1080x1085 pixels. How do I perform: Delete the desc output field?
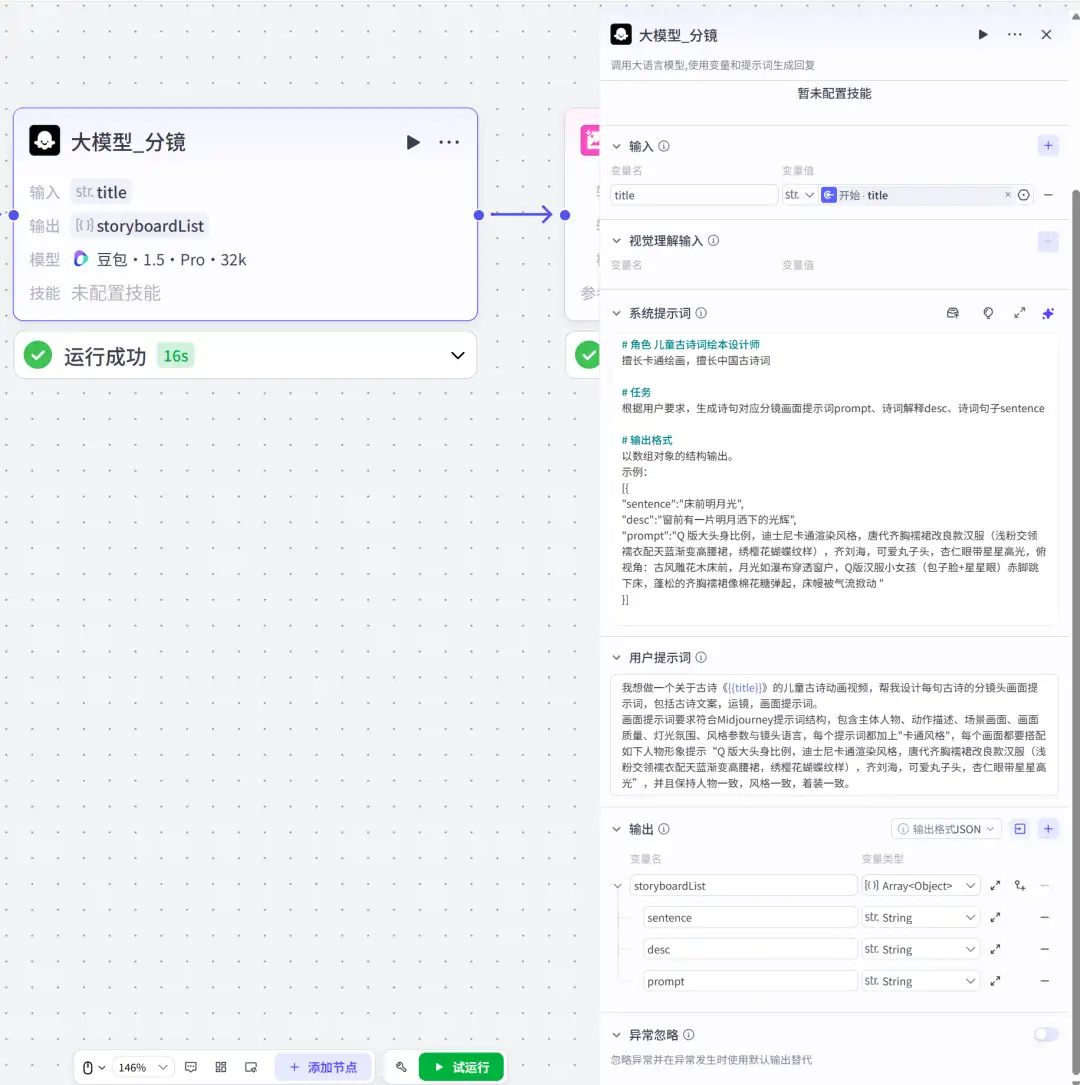coord(1045,949)
